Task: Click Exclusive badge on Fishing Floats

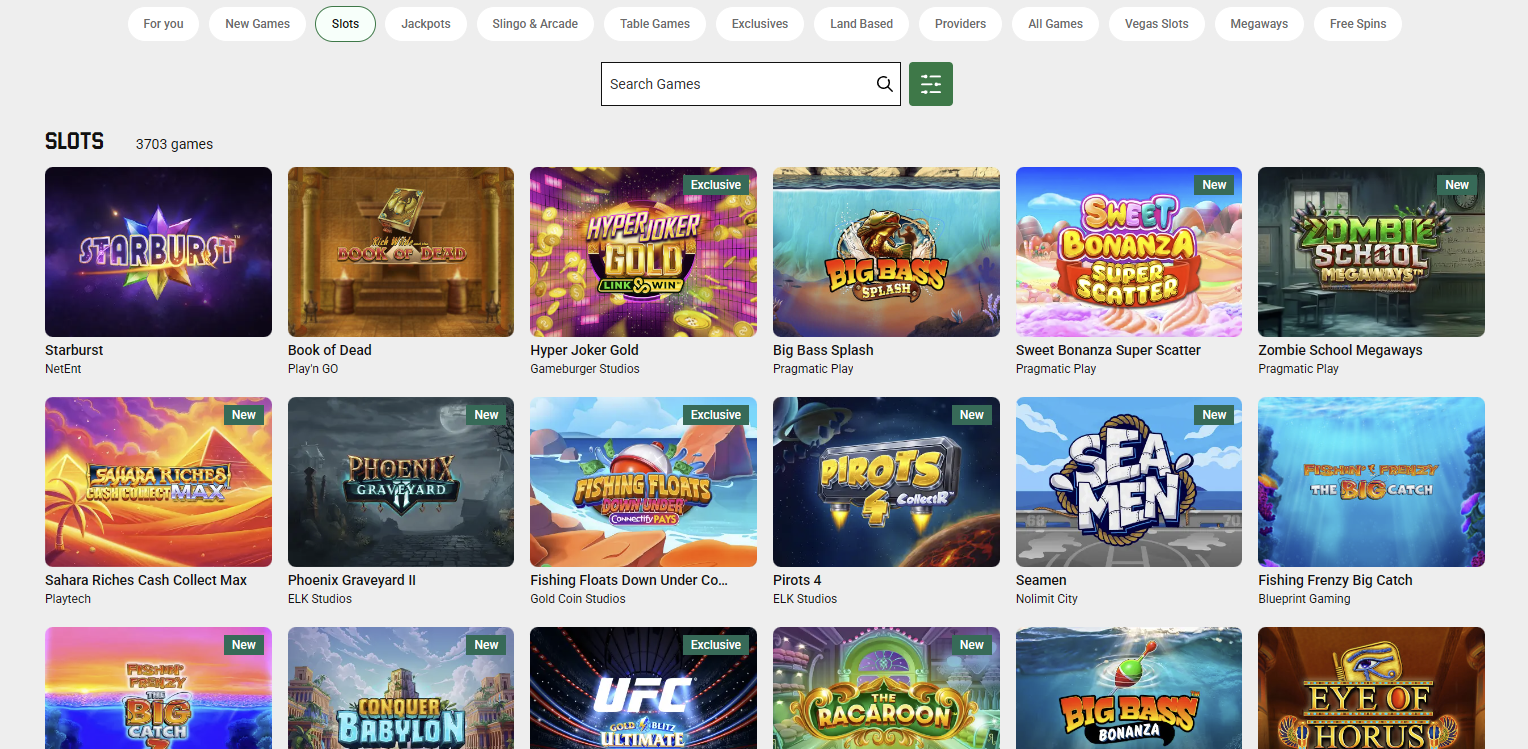Action: [716, 415]
